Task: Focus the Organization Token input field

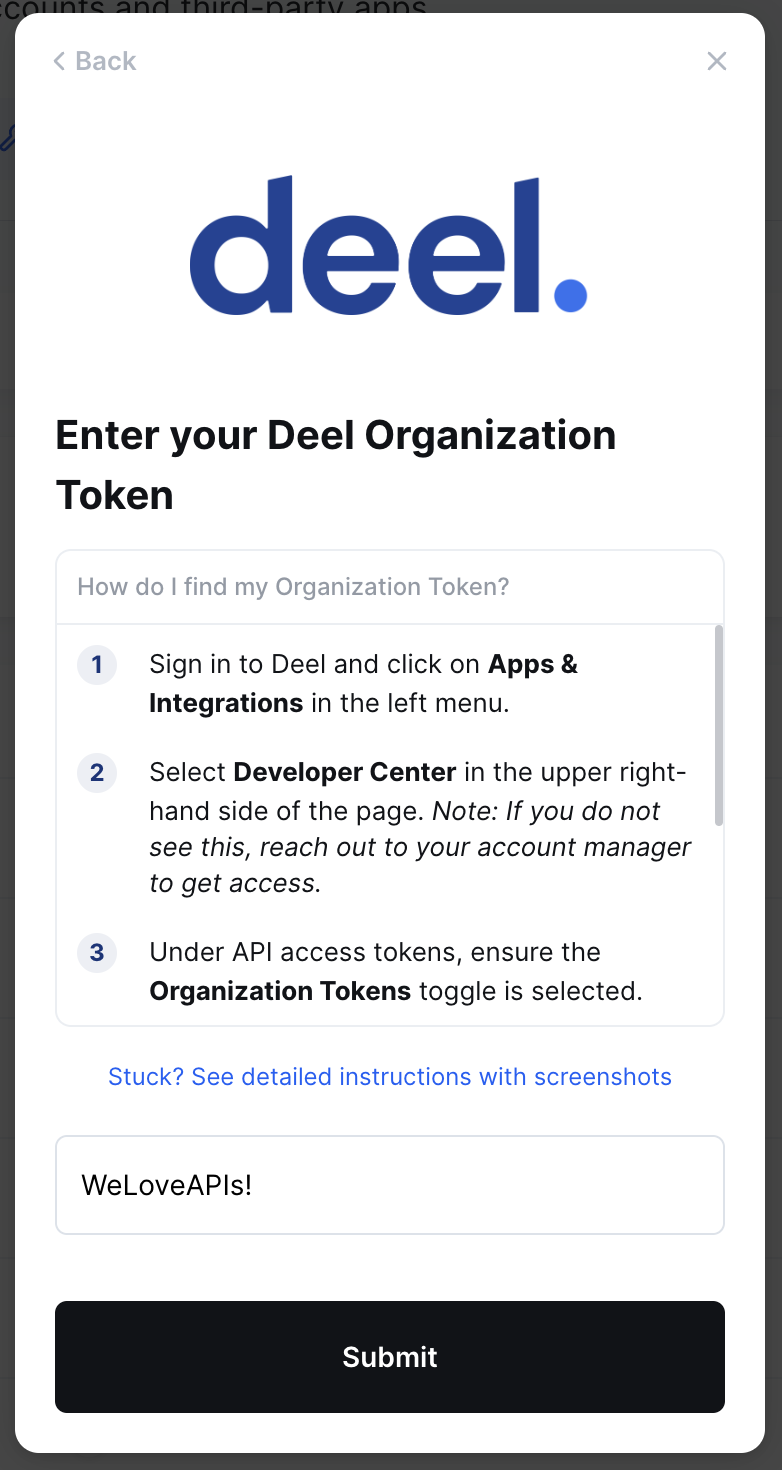Action: 390,1185
